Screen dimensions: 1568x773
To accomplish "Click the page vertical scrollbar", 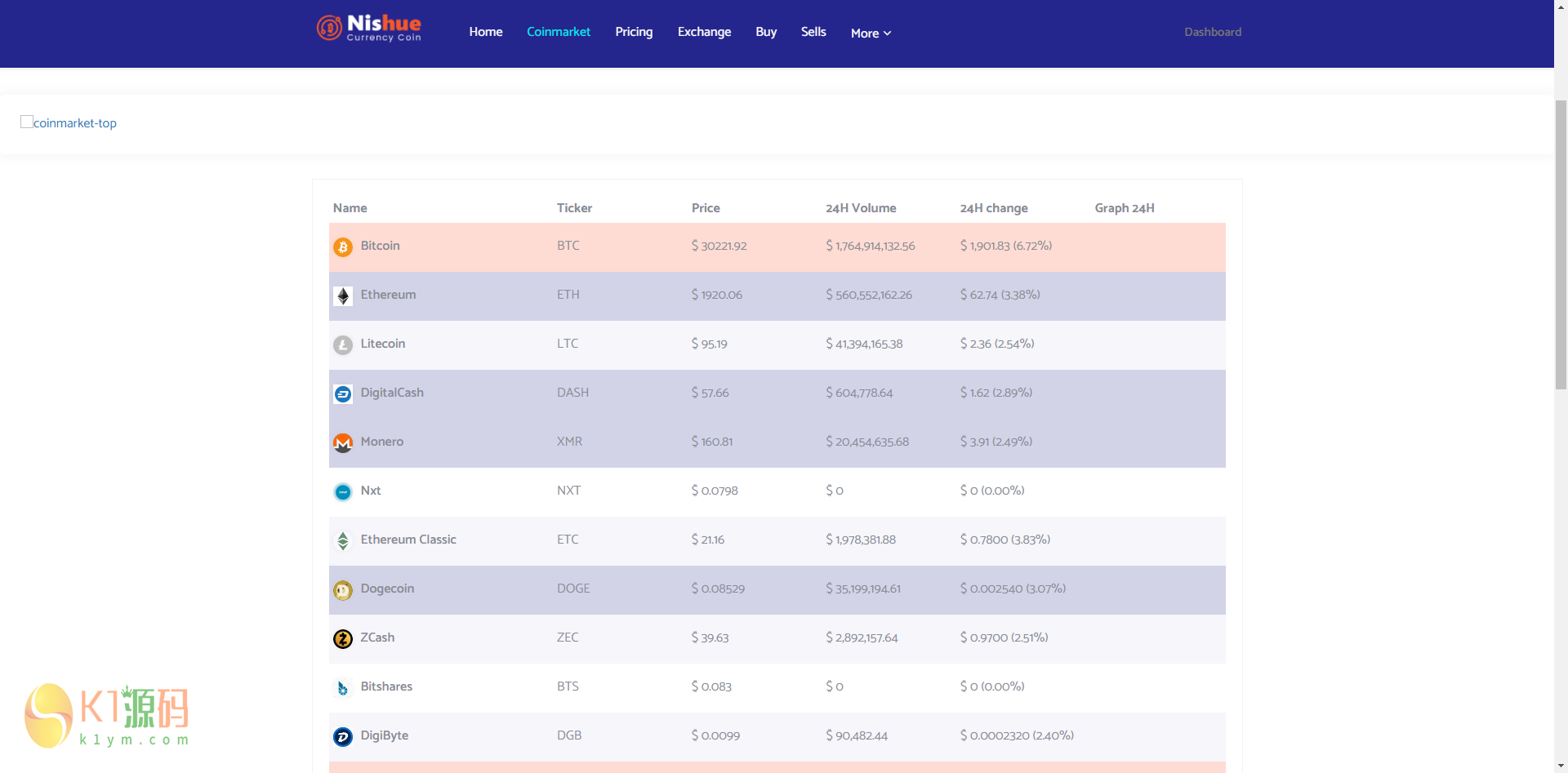I will [1561, 245].
